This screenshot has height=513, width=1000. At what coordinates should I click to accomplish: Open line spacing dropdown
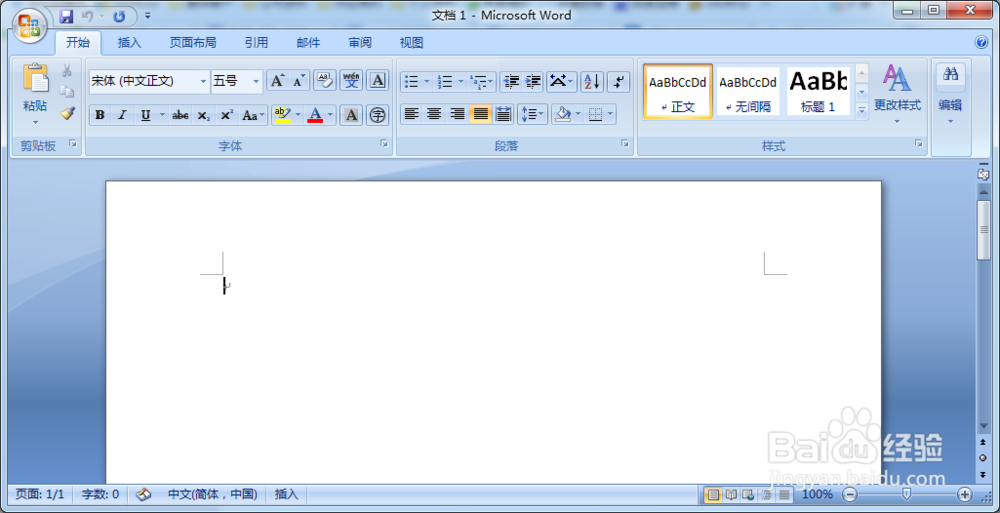coord(533,114)
